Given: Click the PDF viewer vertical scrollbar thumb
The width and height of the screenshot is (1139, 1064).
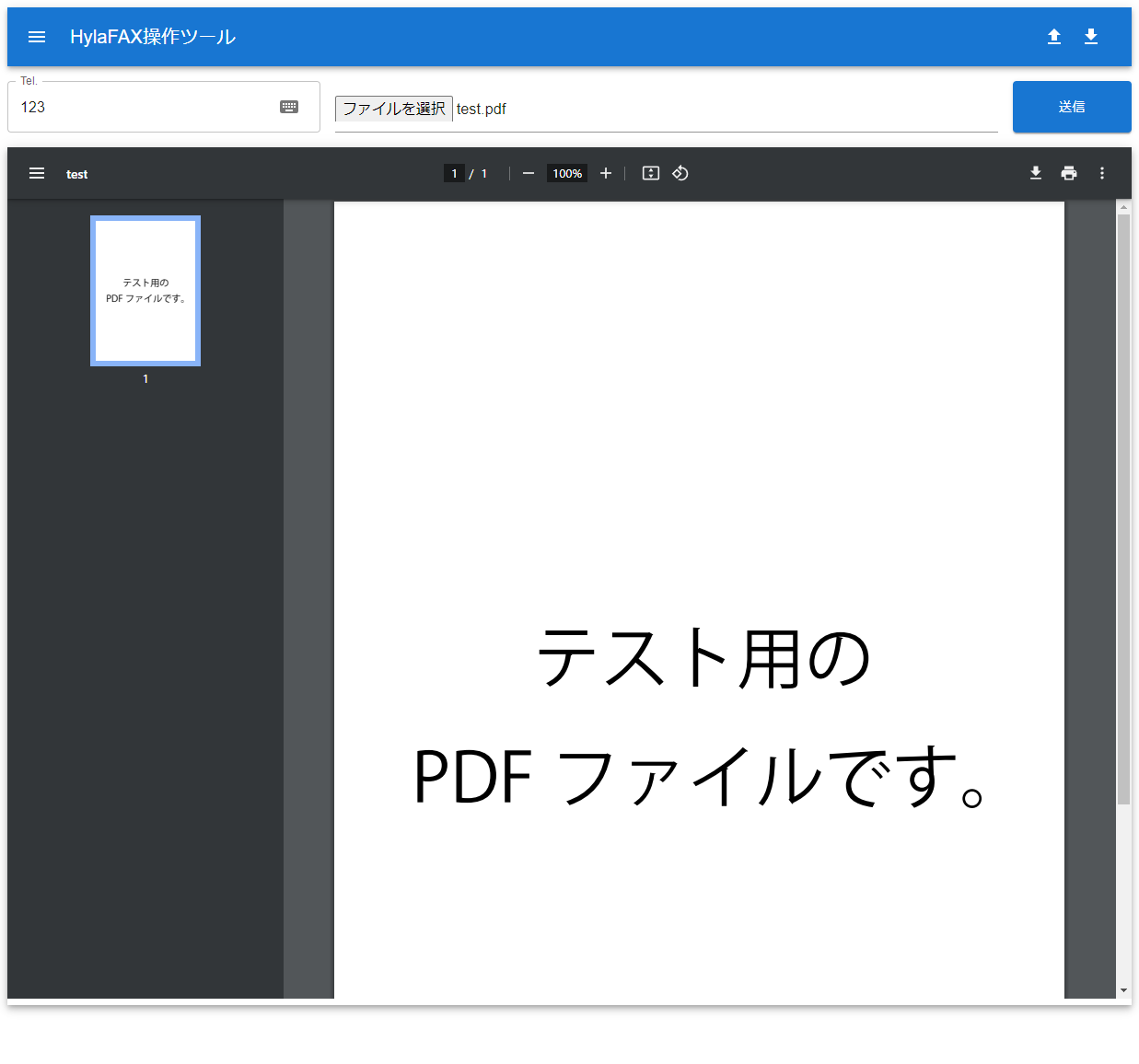Looking at the screenshot, I should click(x=1123, y=509).
